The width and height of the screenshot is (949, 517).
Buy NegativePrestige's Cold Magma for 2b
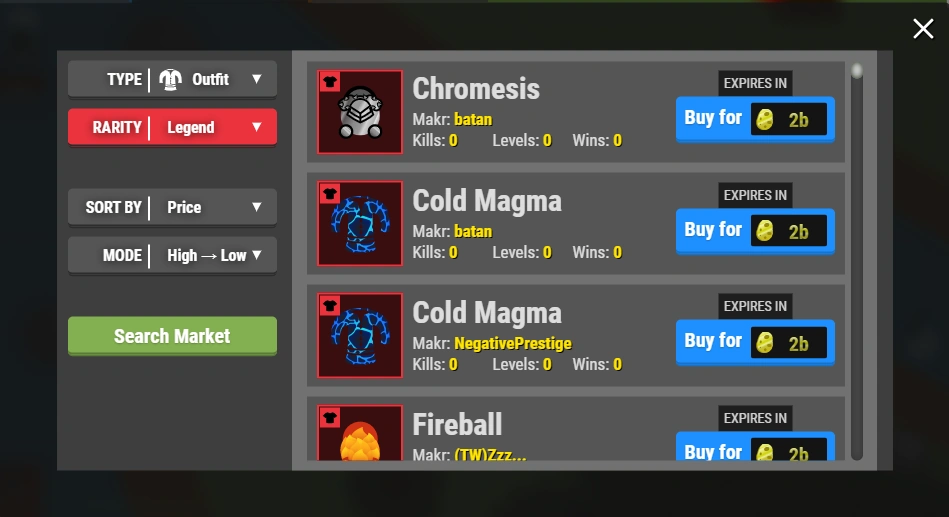click(755, 342)
